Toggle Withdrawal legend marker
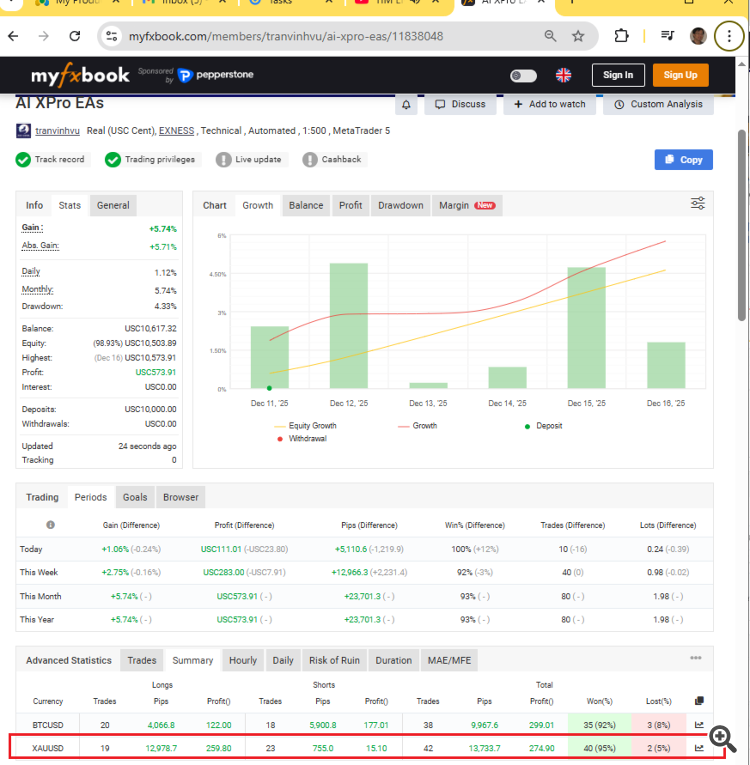Viewport: 750px width, 765px height. [302, 439]
